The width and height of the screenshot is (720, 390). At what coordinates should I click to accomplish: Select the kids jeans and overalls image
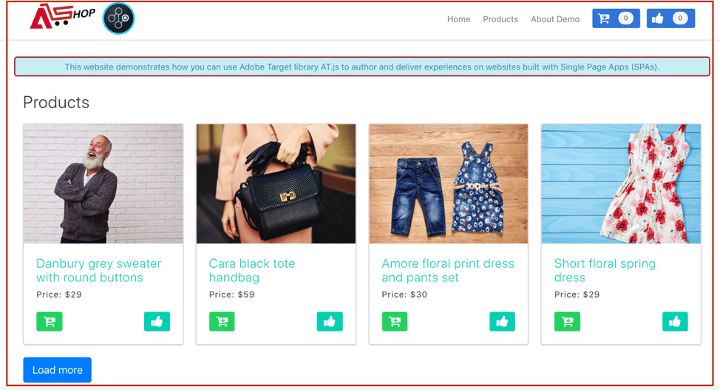449,183
